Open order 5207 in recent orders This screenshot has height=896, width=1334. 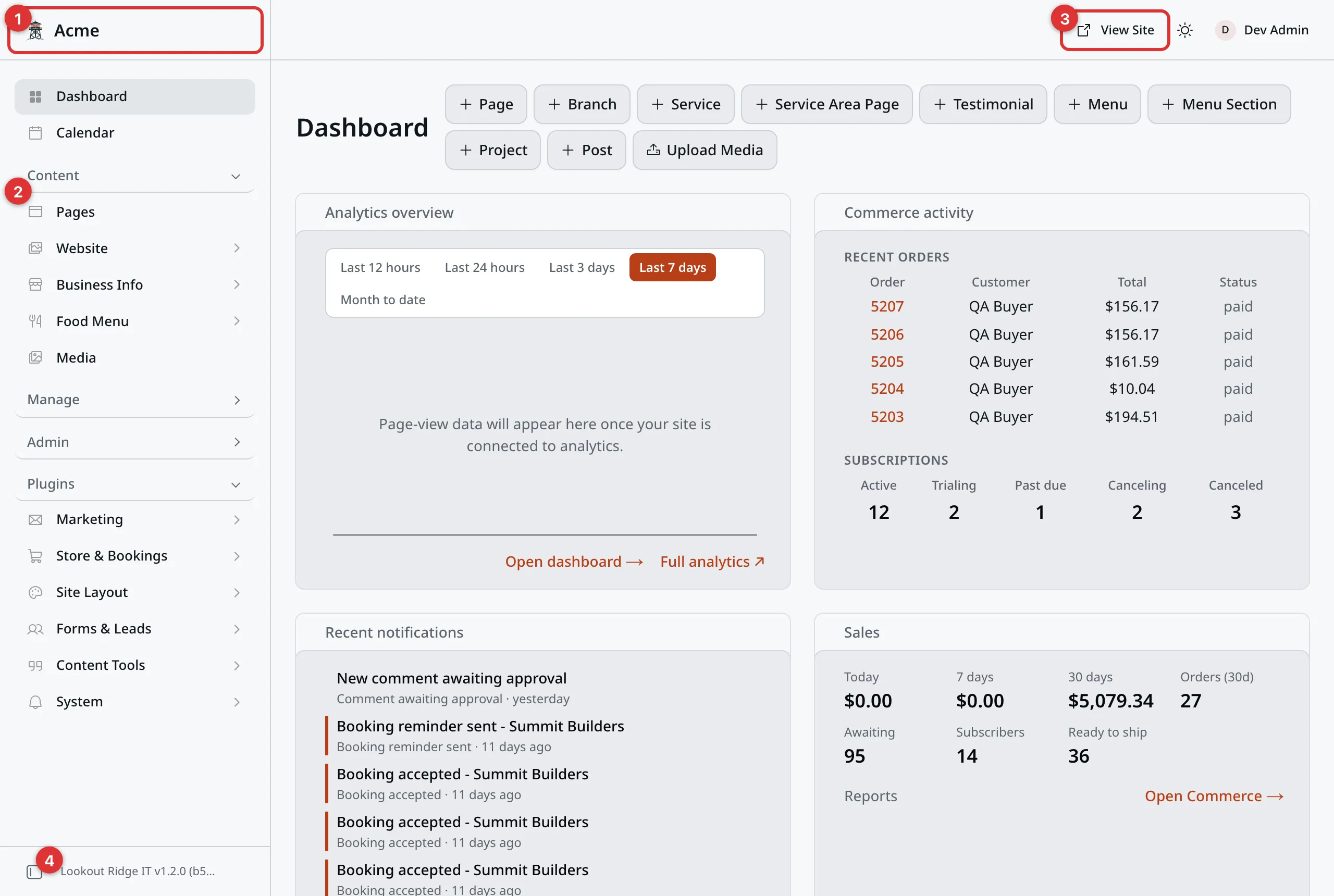(x=886, y=306)
